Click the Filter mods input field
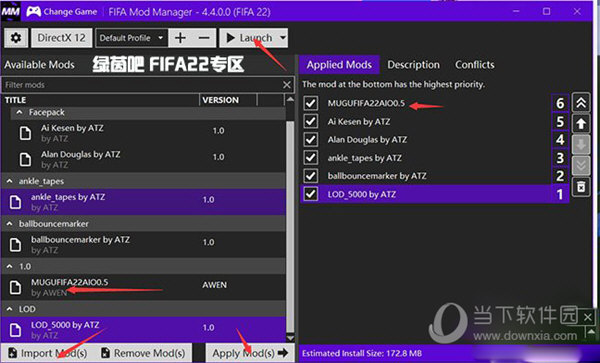Viewport: 600px width, 363px height. [x=142, y=85]
